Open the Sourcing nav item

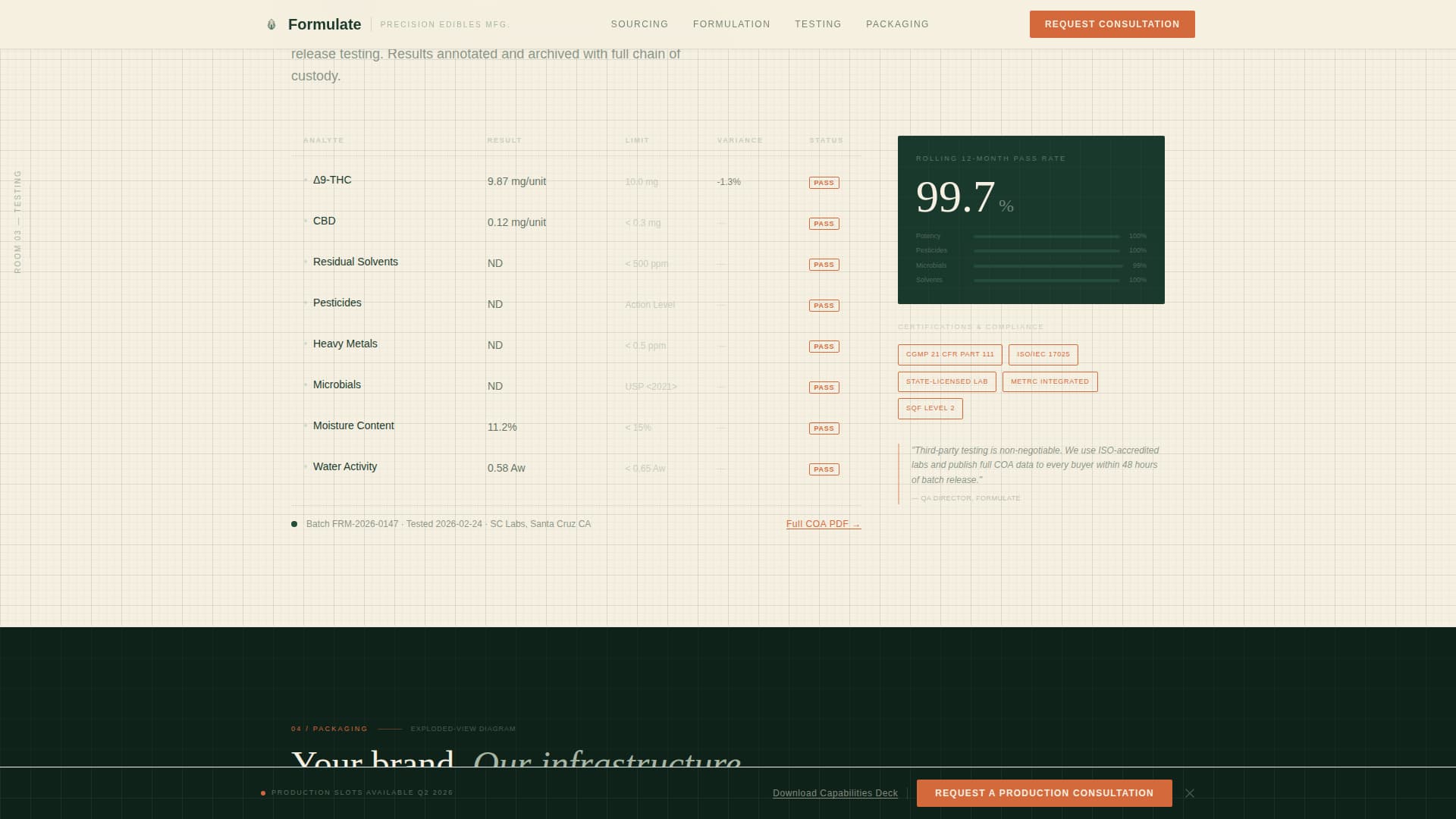point(639,24)
